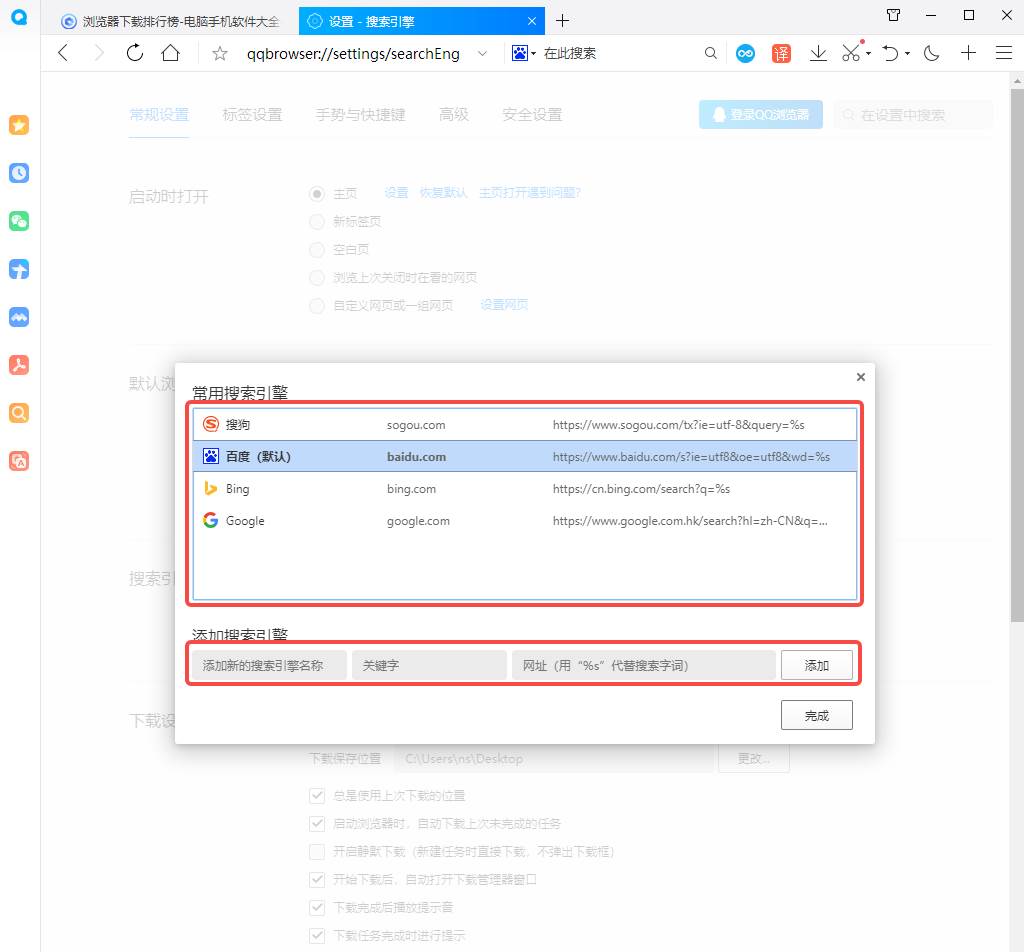The width and height of the screenshot is (1024, 952).
Task: Select 自定义网页或一组网页 radio button
Action: click(x=317, y=306)
